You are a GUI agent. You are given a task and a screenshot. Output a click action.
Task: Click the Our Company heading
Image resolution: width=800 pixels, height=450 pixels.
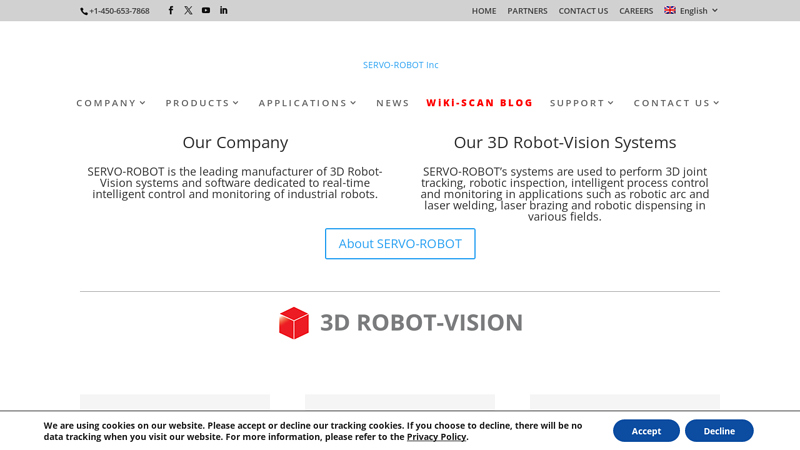[x=235, y=142]
